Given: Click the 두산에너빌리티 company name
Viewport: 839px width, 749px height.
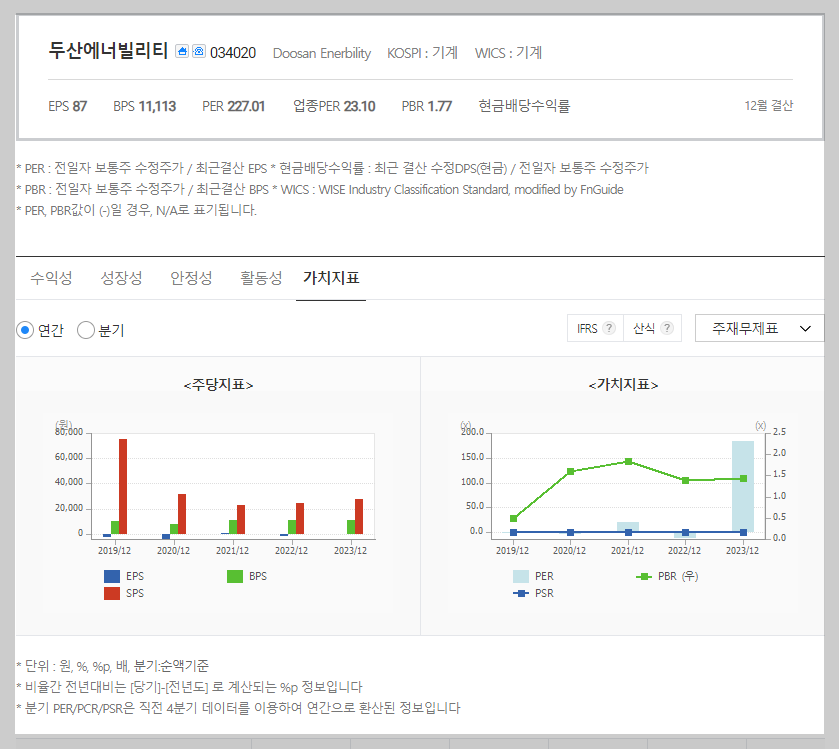Looking at the screenshot, I should tap(109, 51).
